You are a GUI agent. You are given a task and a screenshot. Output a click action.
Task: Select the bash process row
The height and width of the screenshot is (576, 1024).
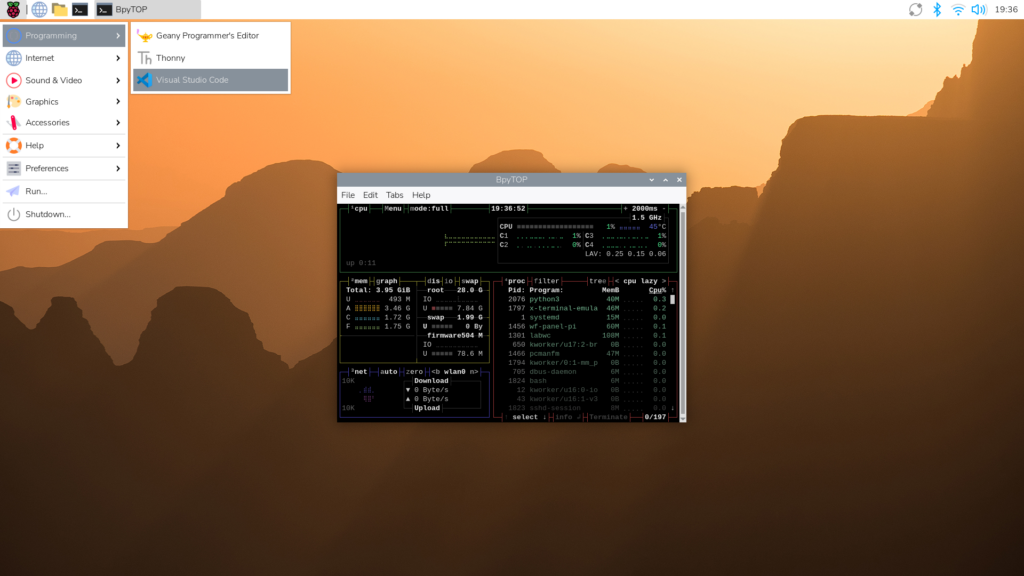click(586, 381)
